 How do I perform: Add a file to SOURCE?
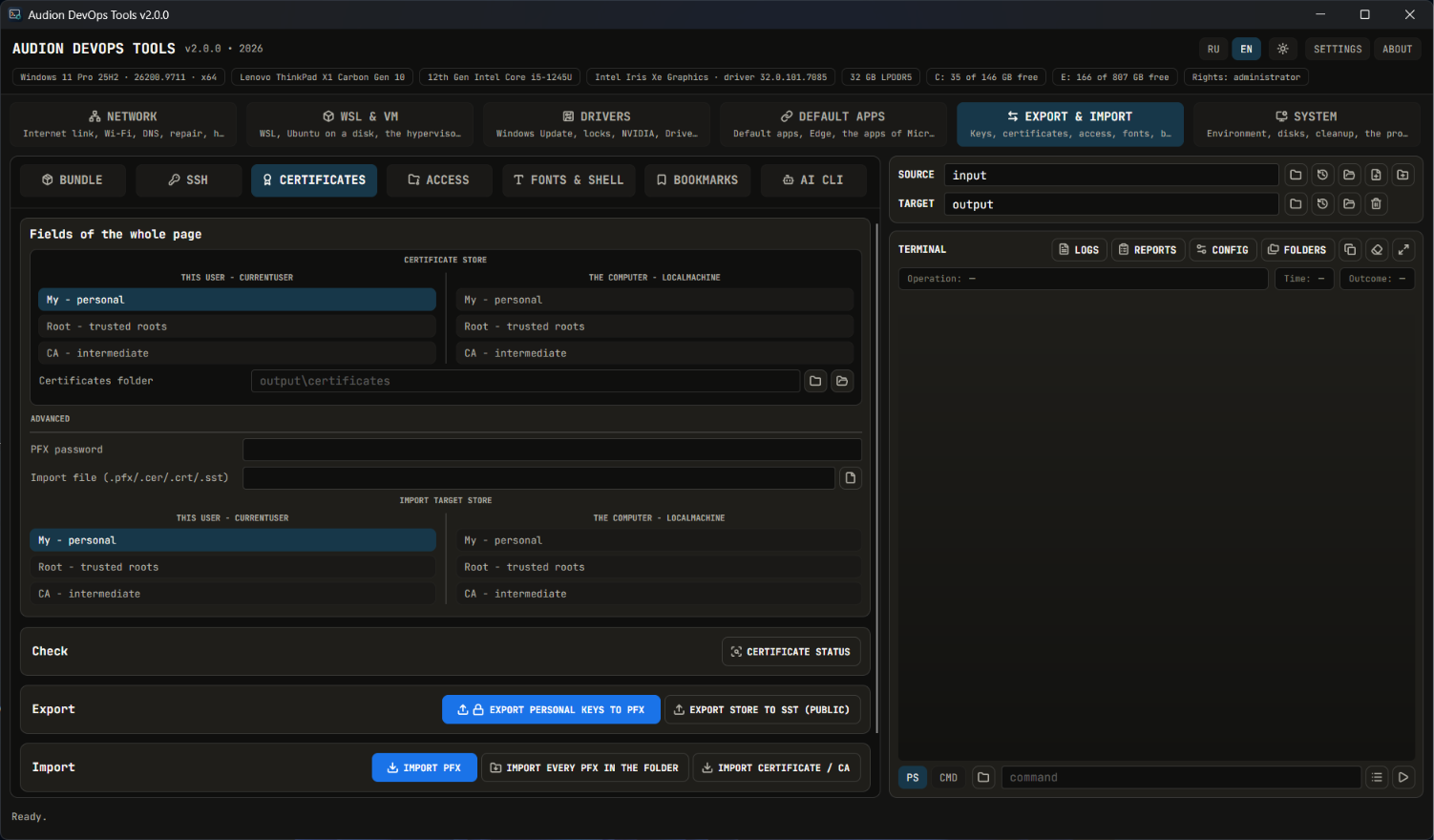(x=1376, y=175)
